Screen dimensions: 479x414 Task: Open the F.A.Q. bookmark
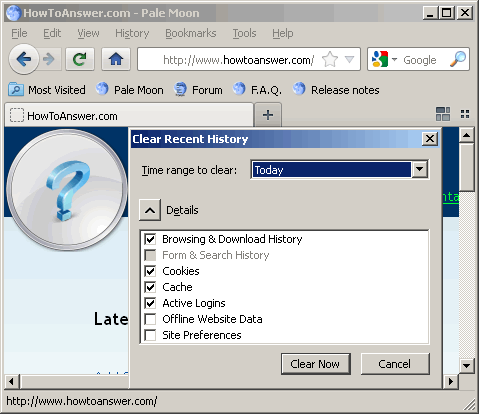point(257,90)
